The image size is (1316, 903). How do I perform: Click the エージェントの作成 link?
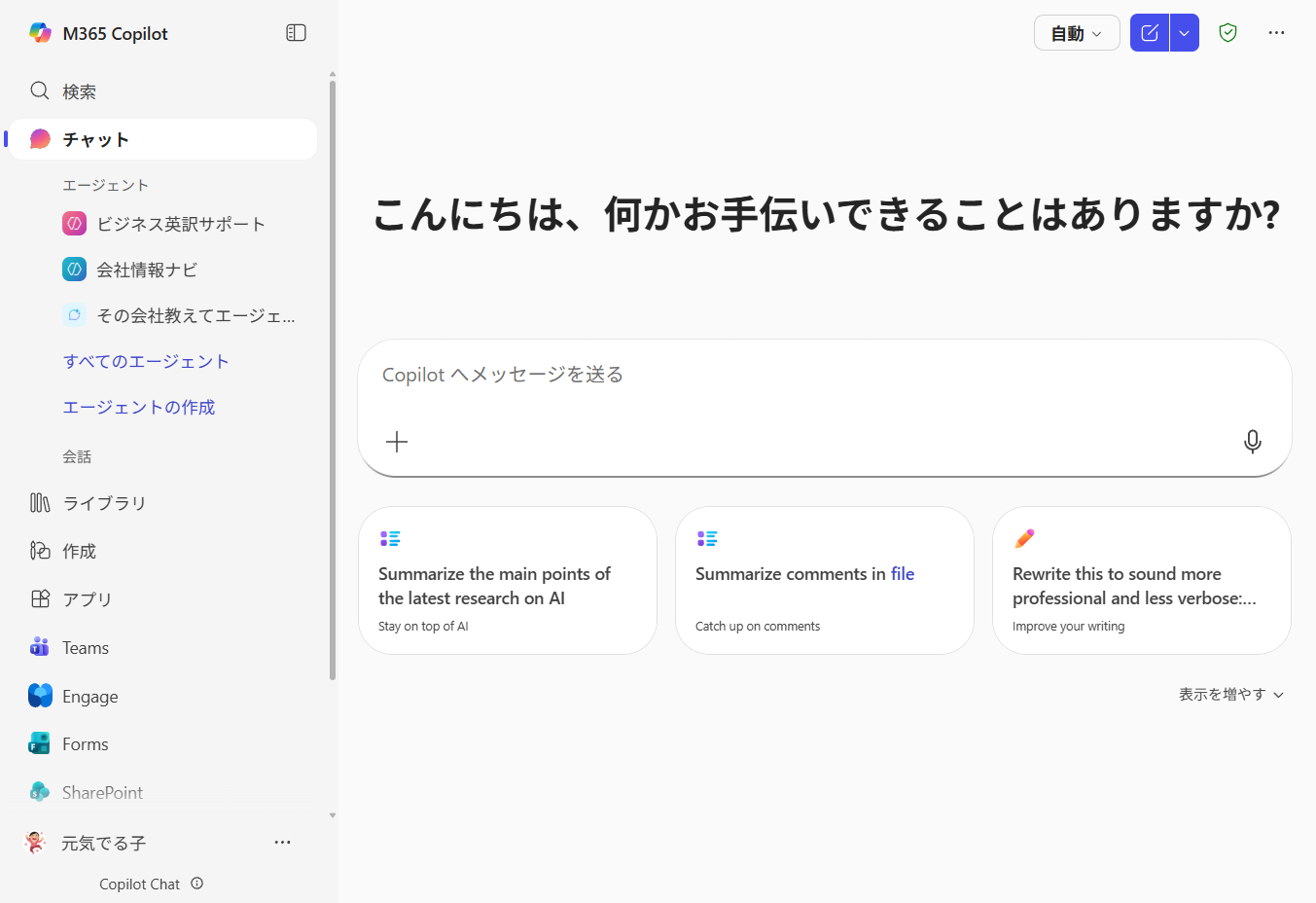coord(139,408)
